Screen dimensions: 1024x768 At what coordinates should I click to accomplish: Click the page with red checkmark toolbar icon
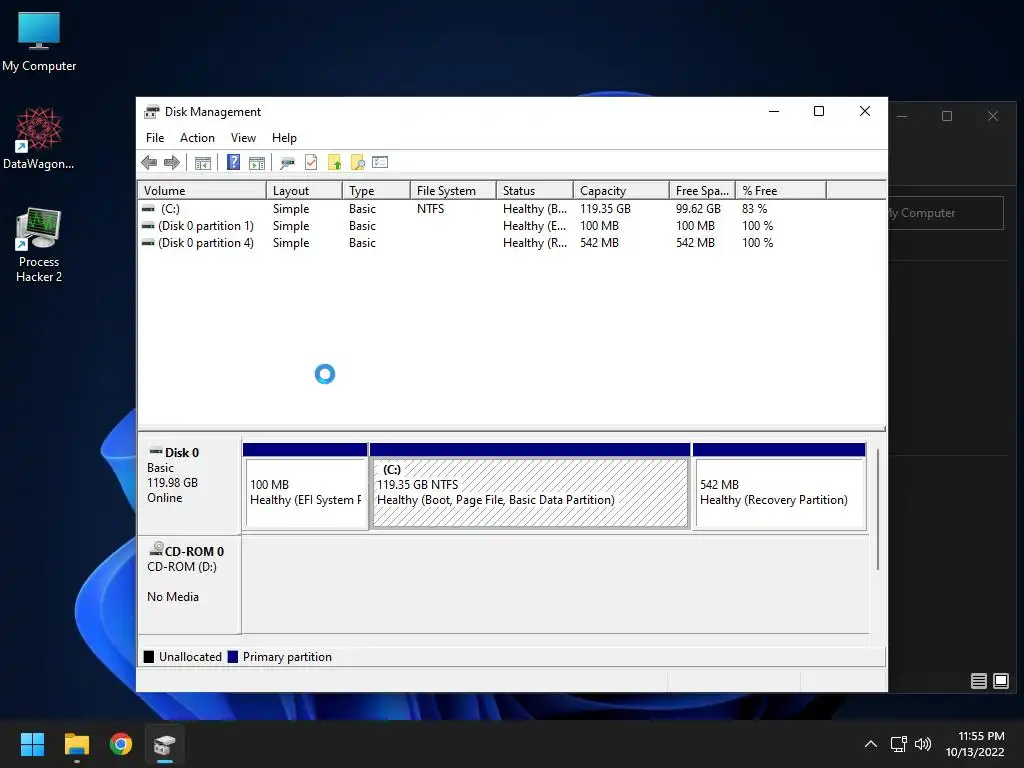[311, 163]
